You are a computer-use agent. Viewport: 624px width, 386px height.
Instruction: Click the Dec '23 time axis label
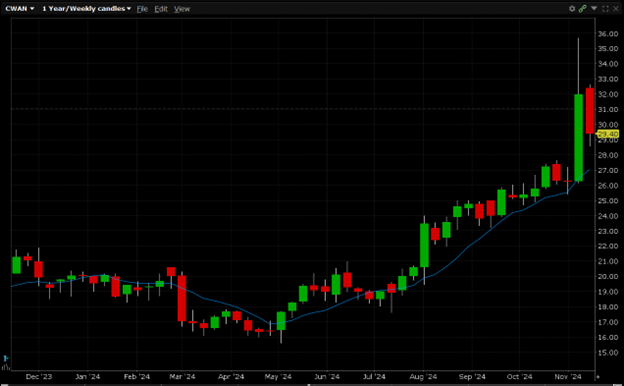click(39, 376)
